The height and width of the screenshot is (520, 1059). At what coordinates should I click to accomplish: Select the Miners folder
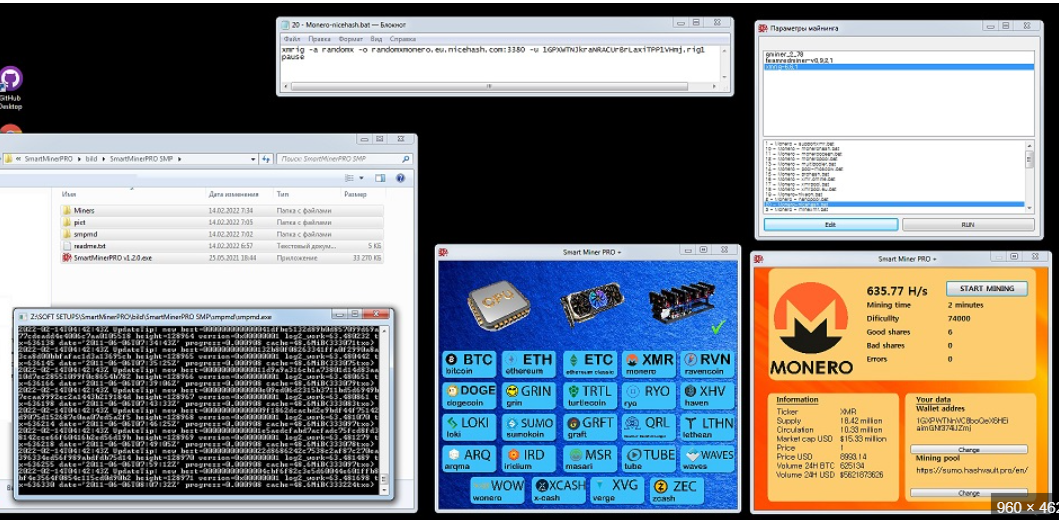click(222, 211)
